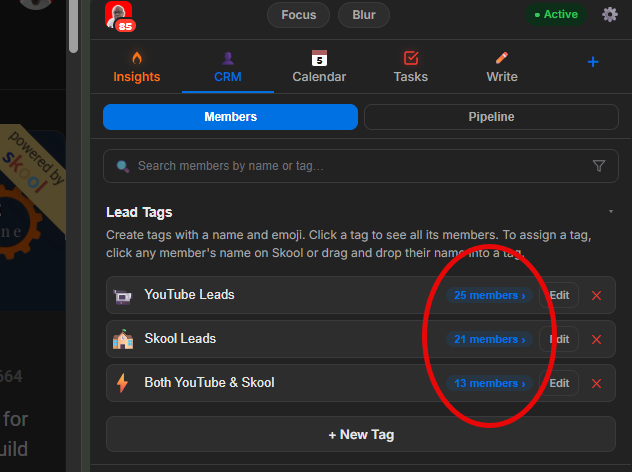Remove Both YouTube & Skool tag via X

[x=596, y=383]
